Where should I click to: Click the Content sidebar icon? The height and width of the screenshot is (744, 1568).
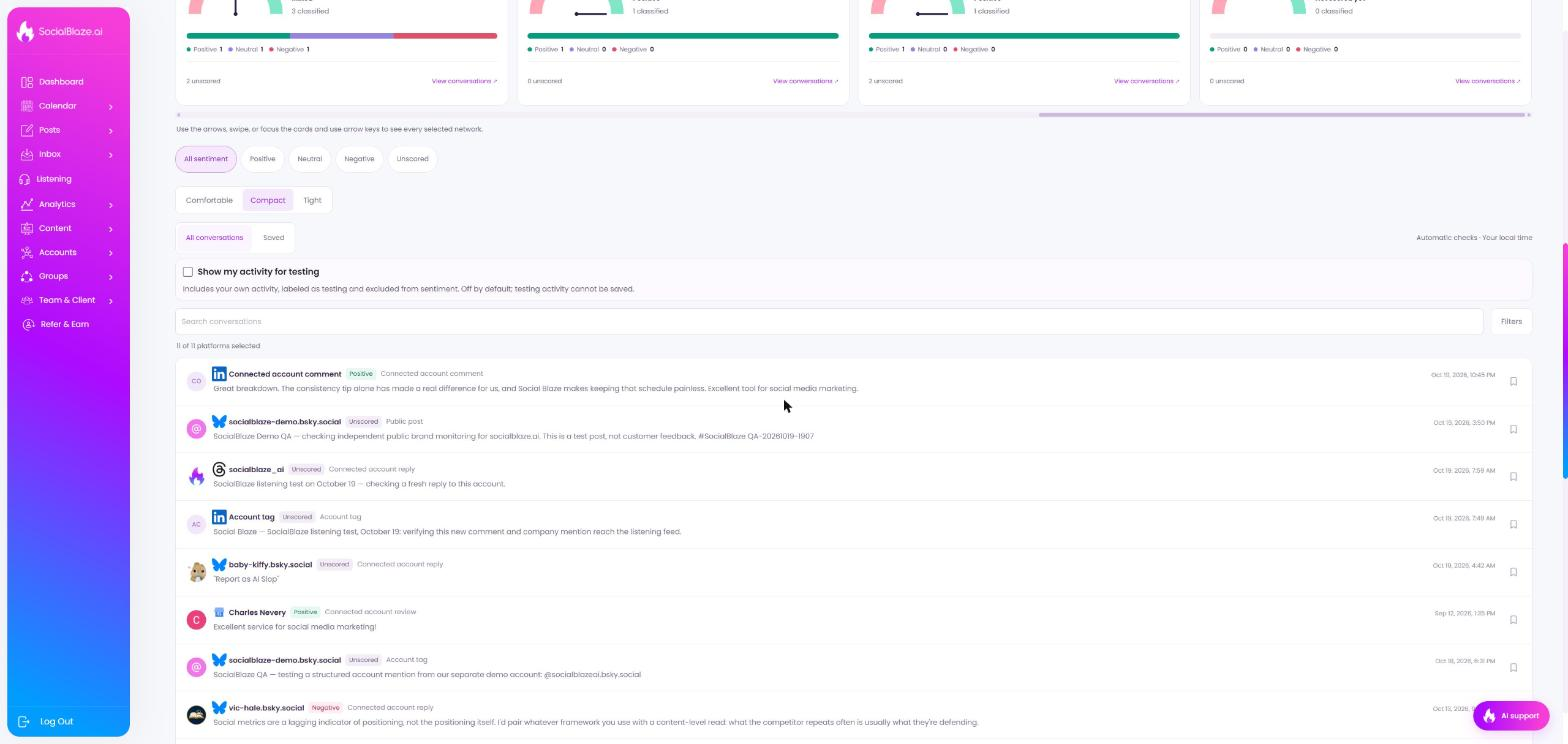click(27, 228)
